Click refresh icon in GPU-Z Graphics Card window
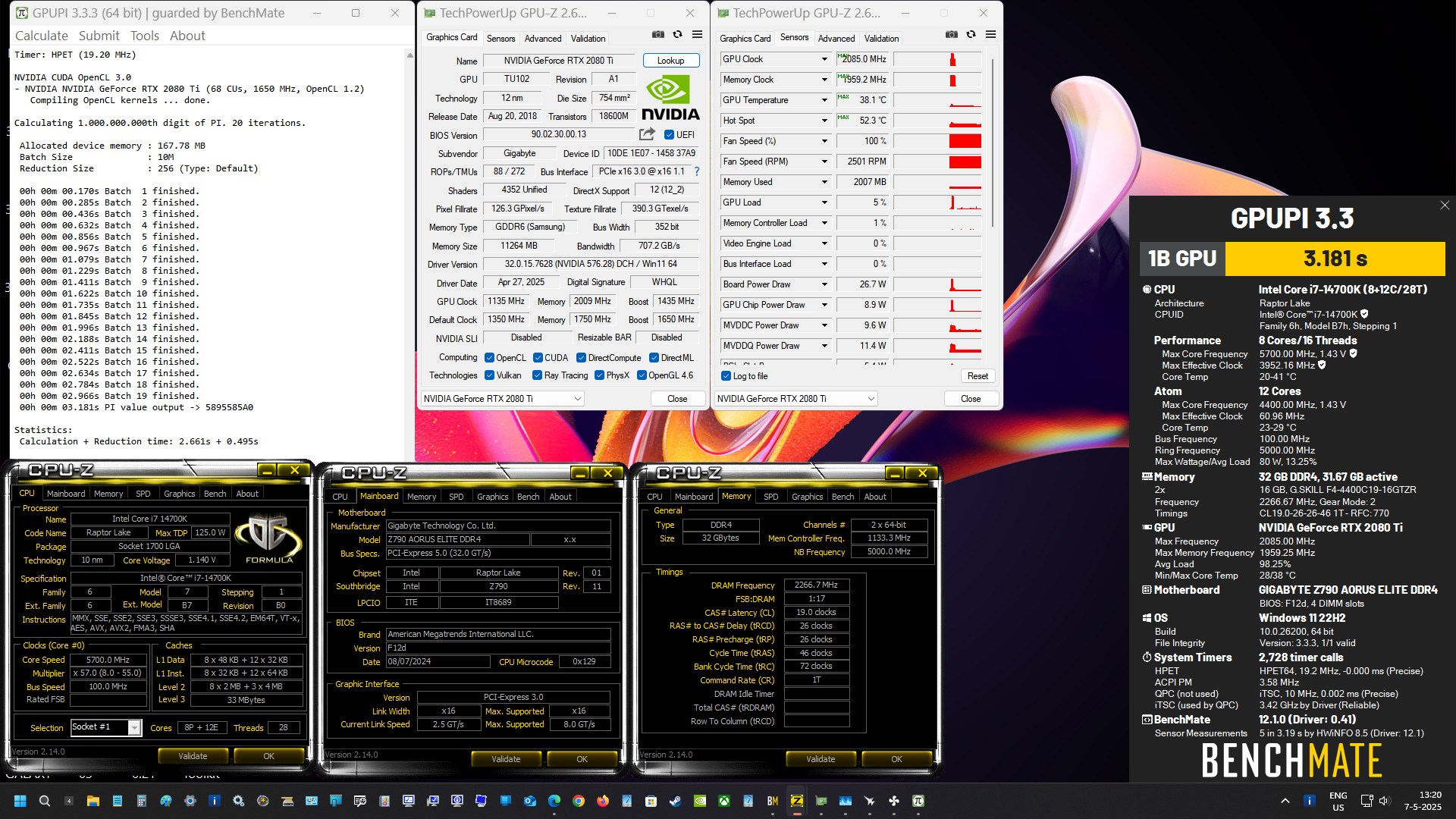Screen dimensions: 1456x819 tap(677, 35)
